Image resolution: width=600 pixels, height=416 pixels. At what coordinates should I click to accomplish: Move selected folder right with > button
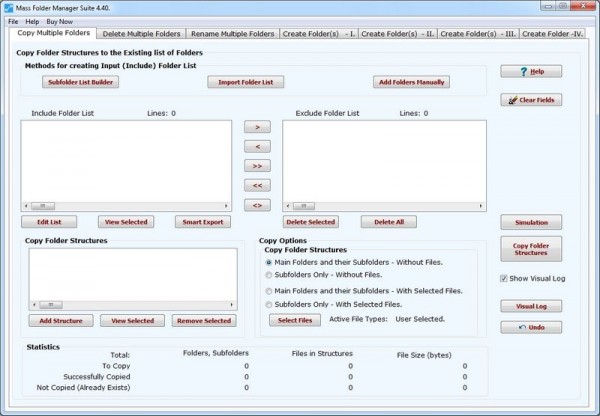(257, 127)
